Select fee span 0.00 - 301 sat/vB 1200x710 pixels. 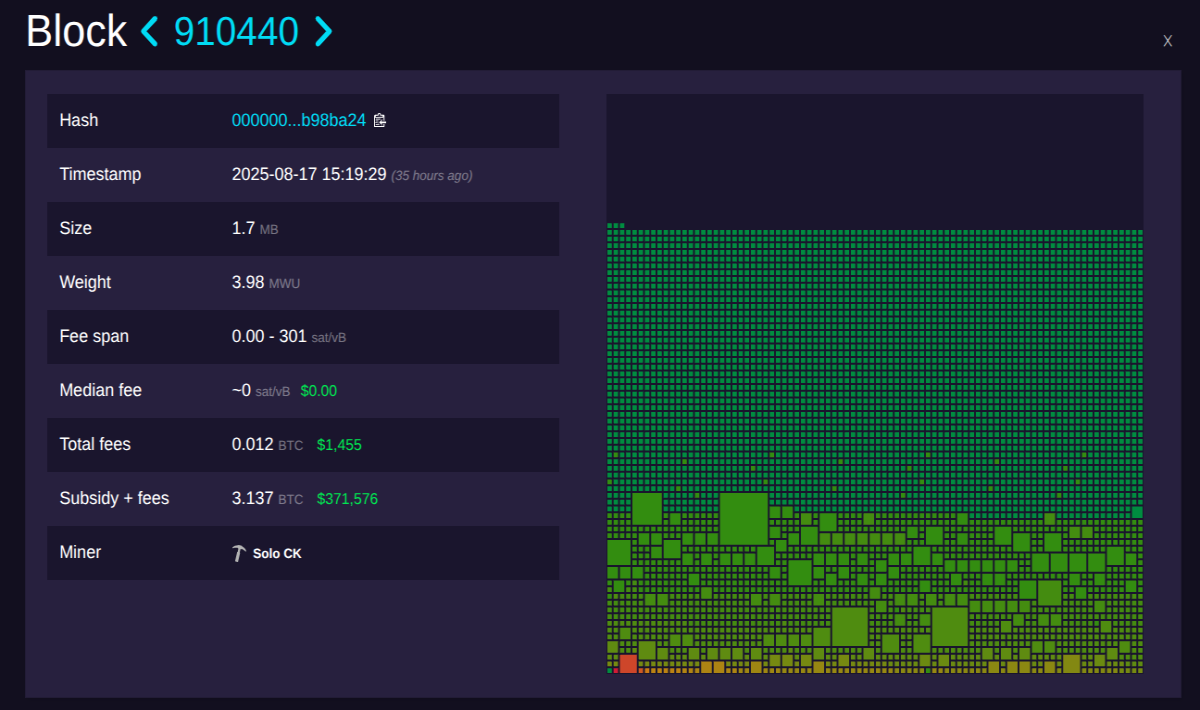pyautogui.click(x=289, y=336)
